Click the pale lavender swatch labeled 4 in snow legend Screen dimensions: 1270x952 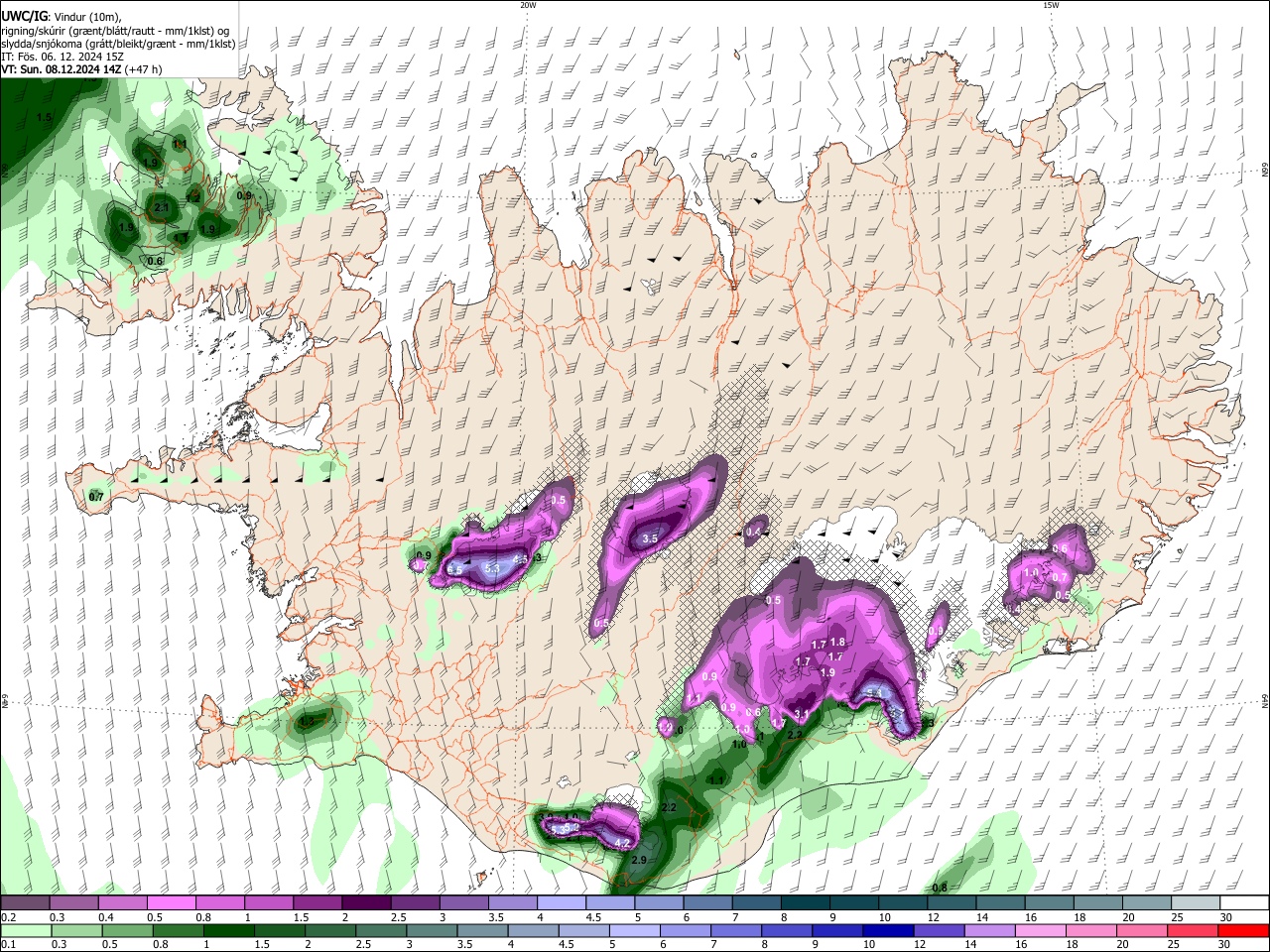561,902
